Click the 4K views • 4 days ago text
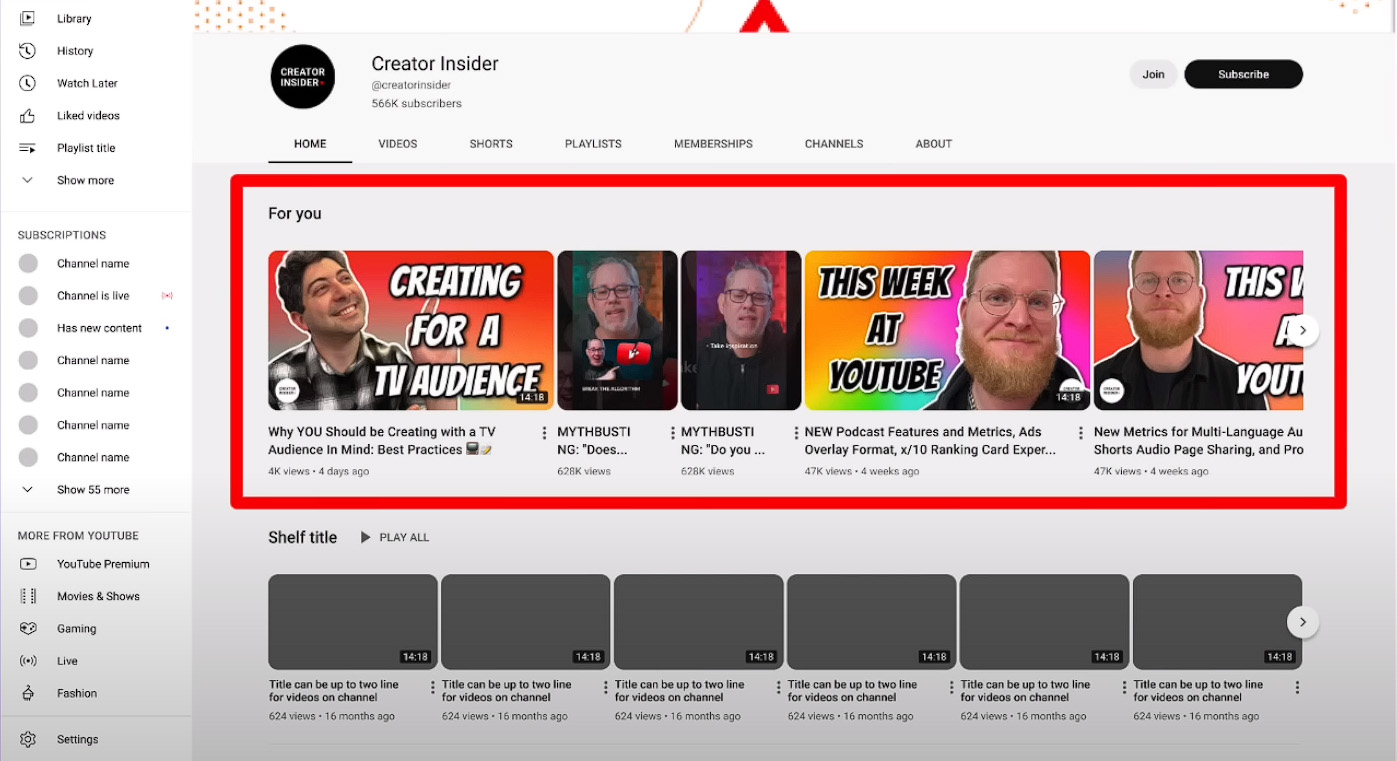 318,471
